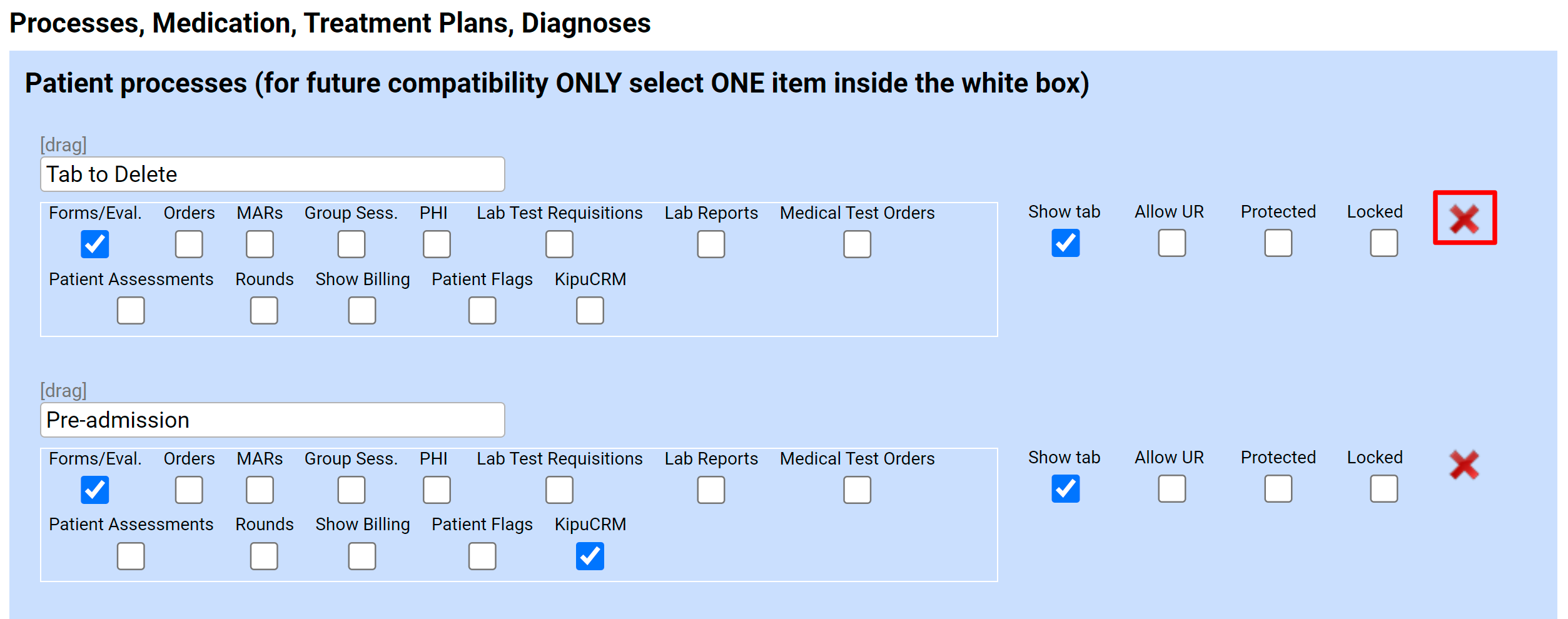
Task: Uncheck KipuCRM for Pre-admission
Action: pyautogui.click(x=589, y=556)
